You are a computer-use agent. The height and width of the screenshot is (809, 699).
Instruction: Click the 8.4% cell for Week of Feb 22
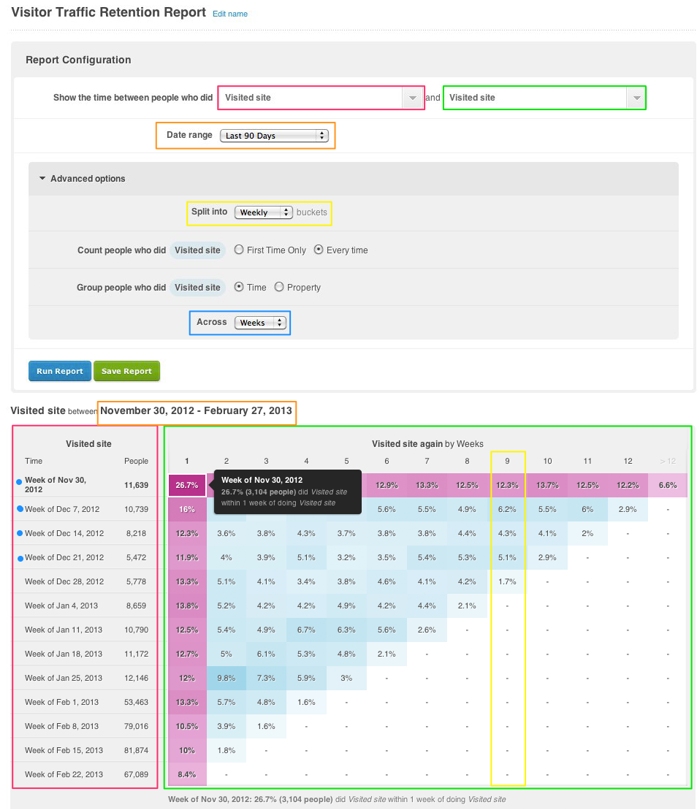[x=187, y=774]
